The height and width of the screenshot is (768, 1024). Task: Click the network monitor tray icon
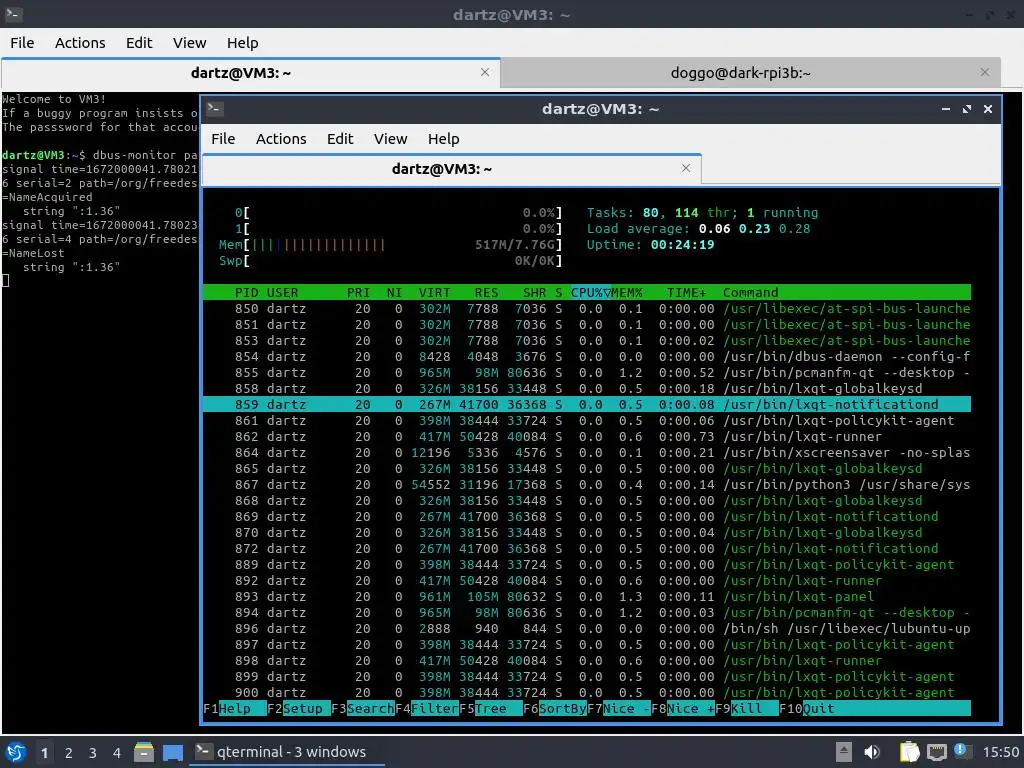(x=936, y=752)
